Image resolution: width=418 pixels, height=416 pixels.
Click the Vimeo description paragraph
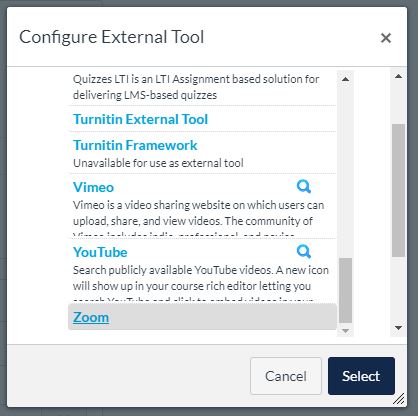coord(198,217)
